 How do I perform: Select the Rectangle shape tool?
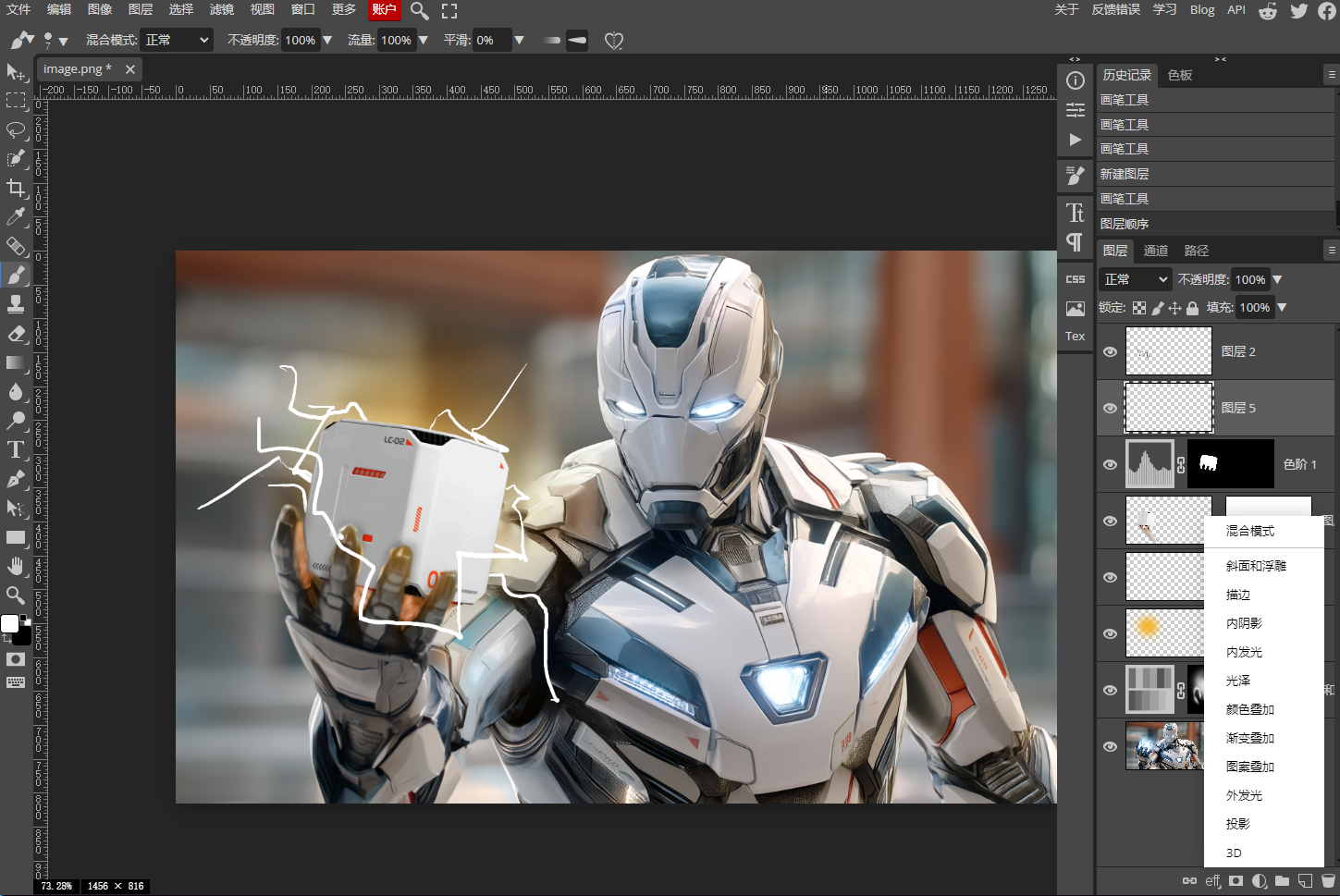pyautogui.click(x=16, y=537)
